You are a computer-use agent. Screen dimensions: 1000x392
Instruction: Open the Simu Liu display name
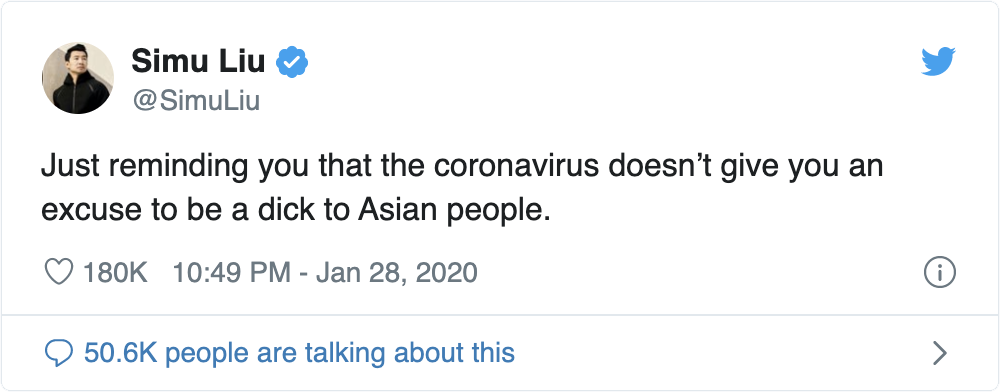coord(198,62)
